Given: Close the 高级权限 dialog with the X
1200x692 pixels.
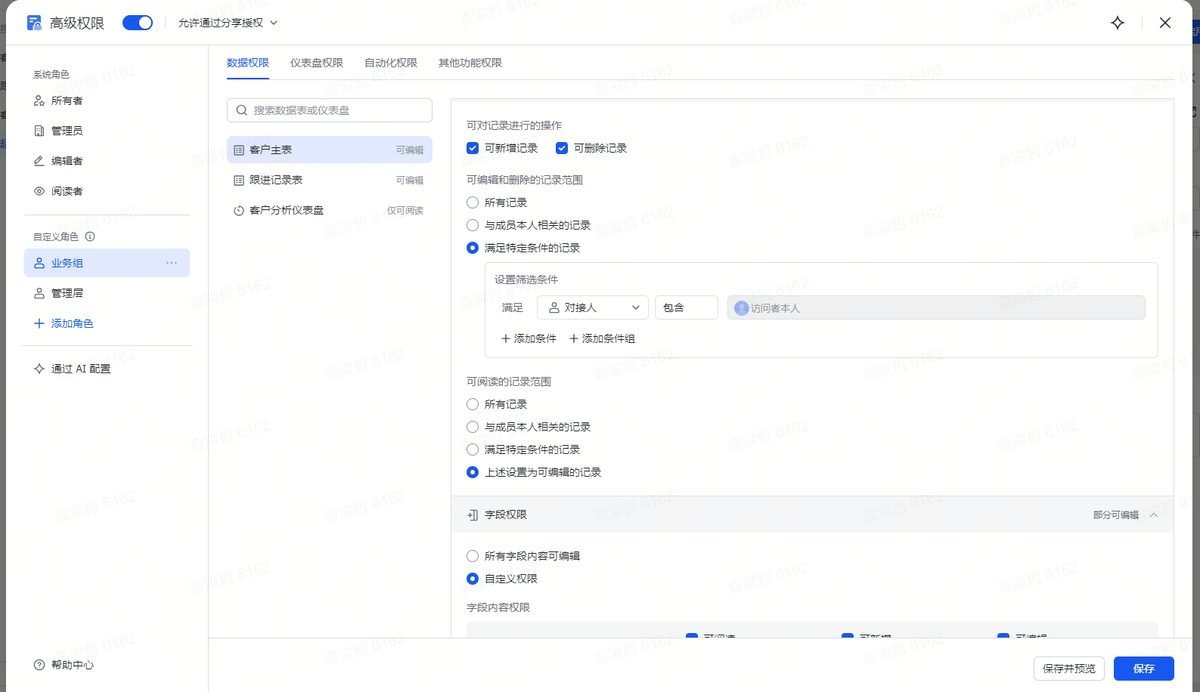Looking at the screenshot, I should 1165,22.
